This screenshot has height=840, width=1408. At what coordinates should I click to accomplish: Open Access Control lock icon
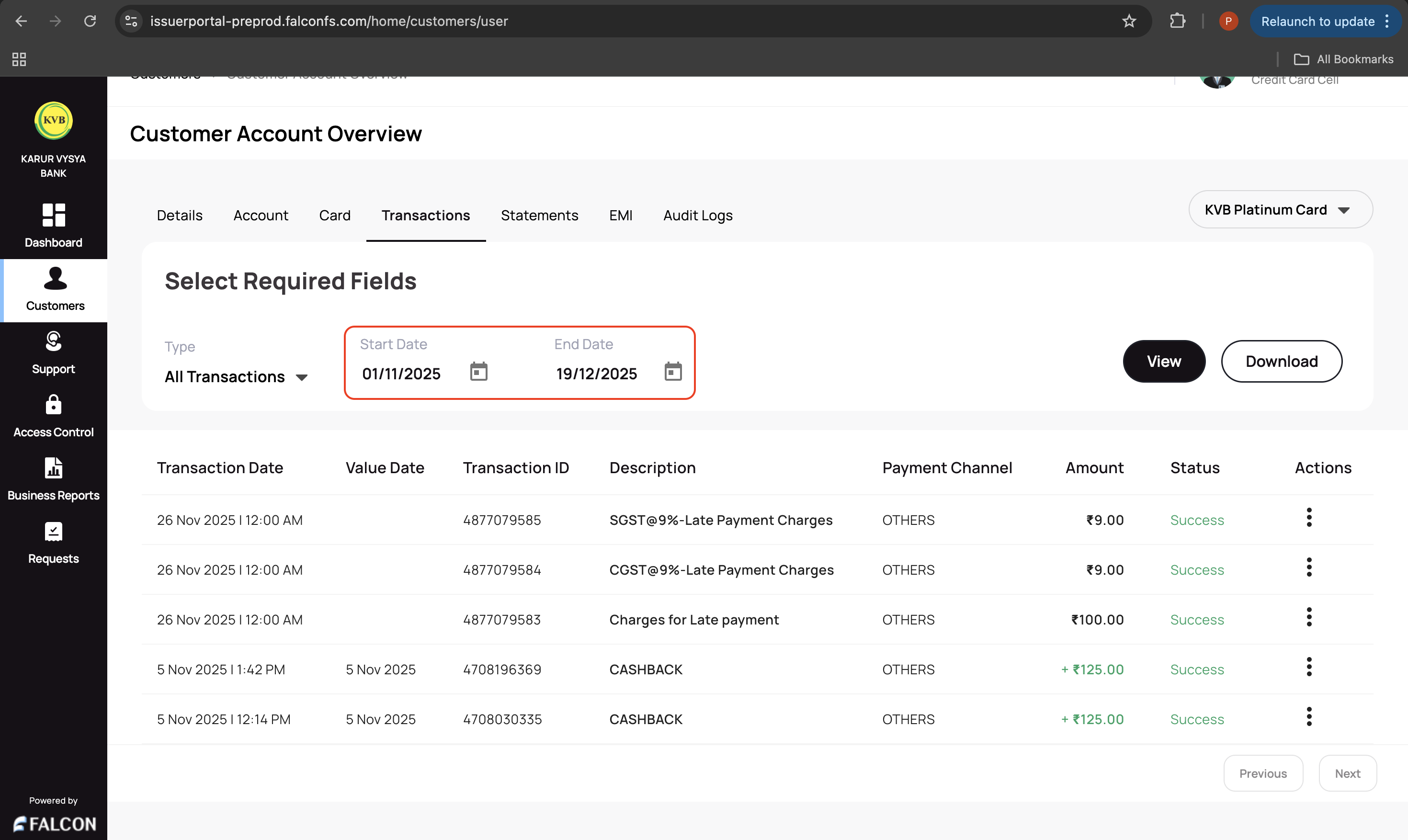(54, 405)
